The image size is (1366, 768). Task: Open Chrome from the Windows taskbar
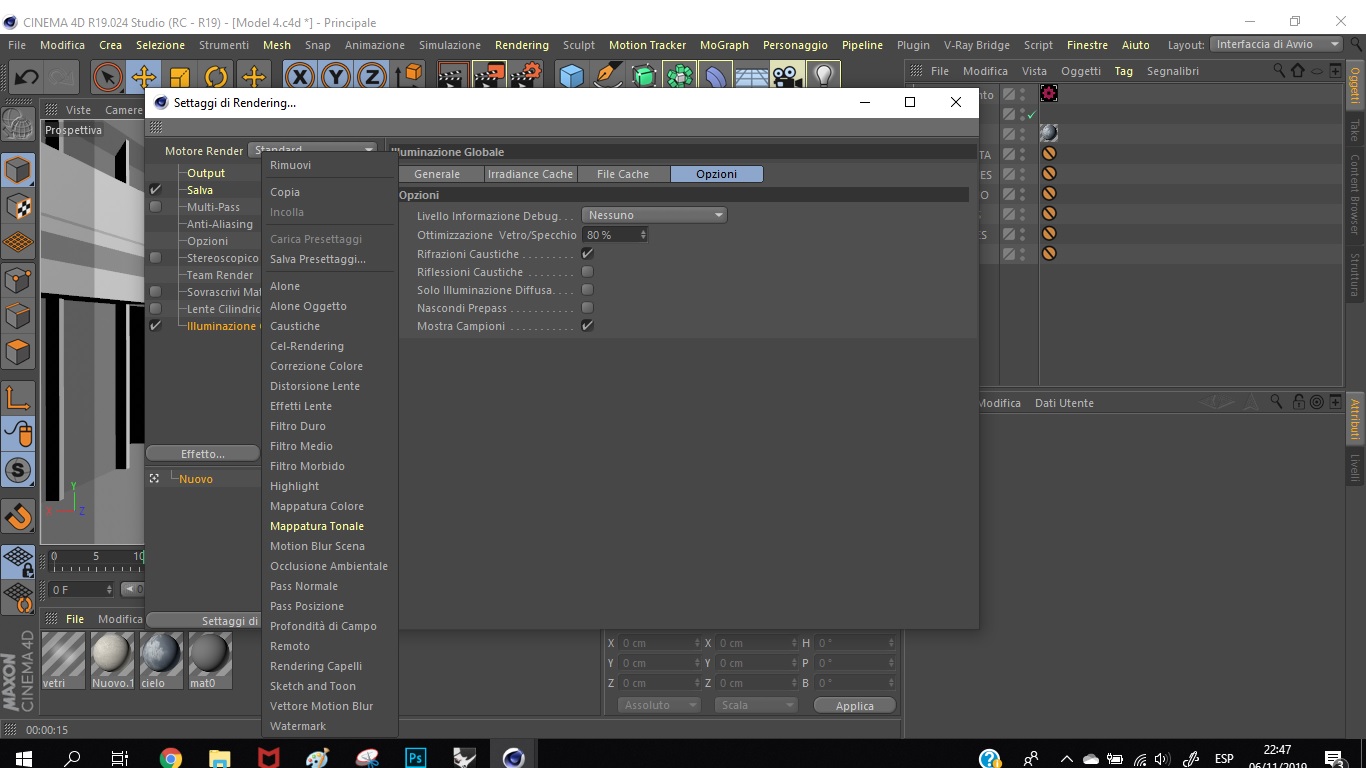coord(170,758)
